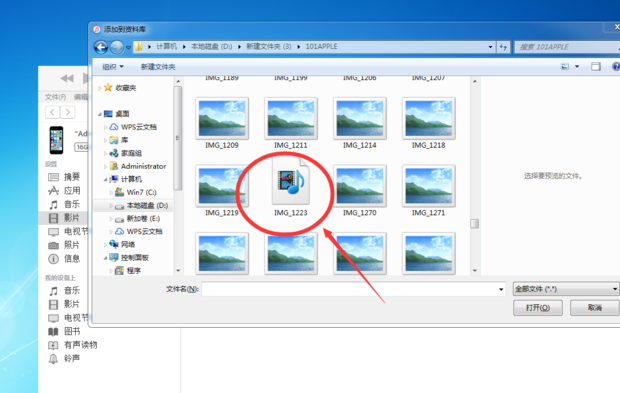620x393 pixels.
Task: Click the 文件名 input field
Action: tap(353, 289)
